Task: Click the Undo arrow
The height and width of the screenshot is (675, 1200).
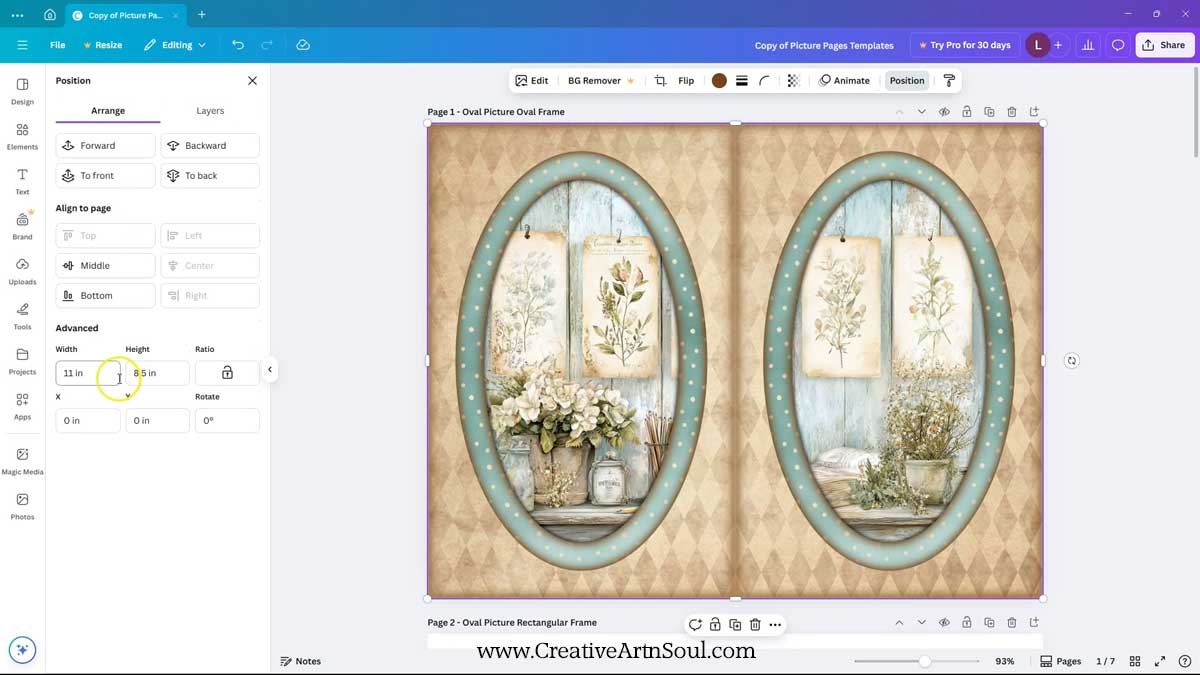Action: tap(237, 45)
